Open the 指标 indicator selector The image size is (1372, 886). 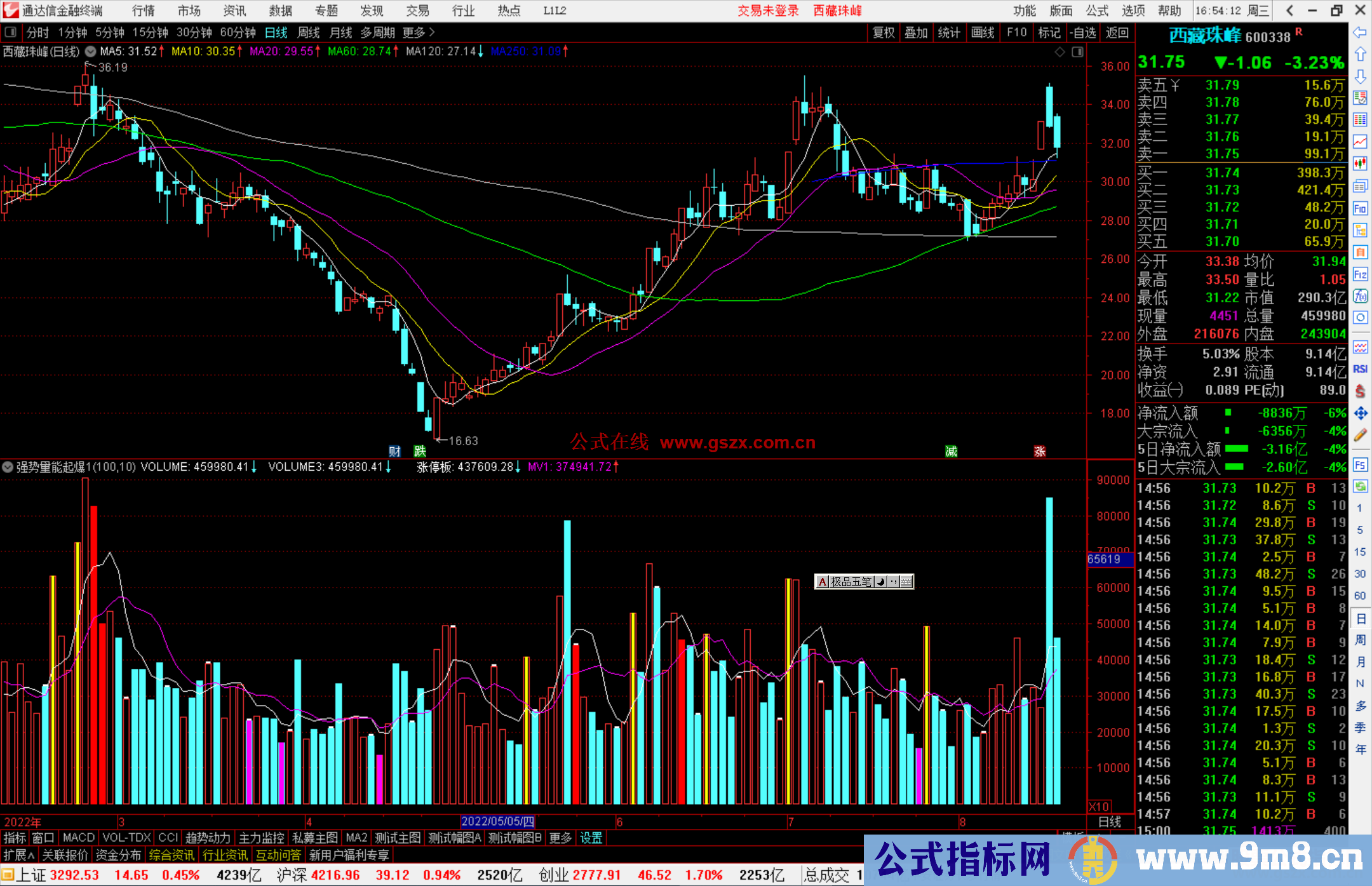click(x=15, y=838)
